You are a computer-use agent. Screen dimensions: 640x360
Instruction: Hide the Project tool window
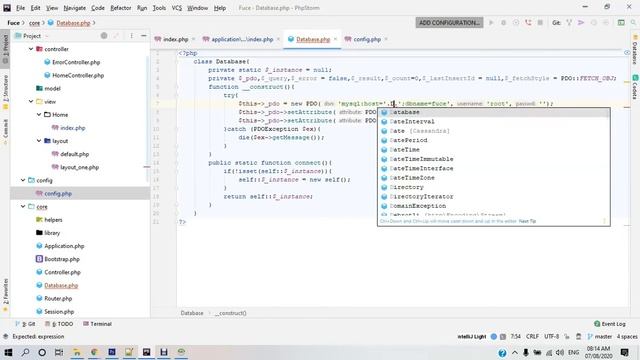pos(144,36)
